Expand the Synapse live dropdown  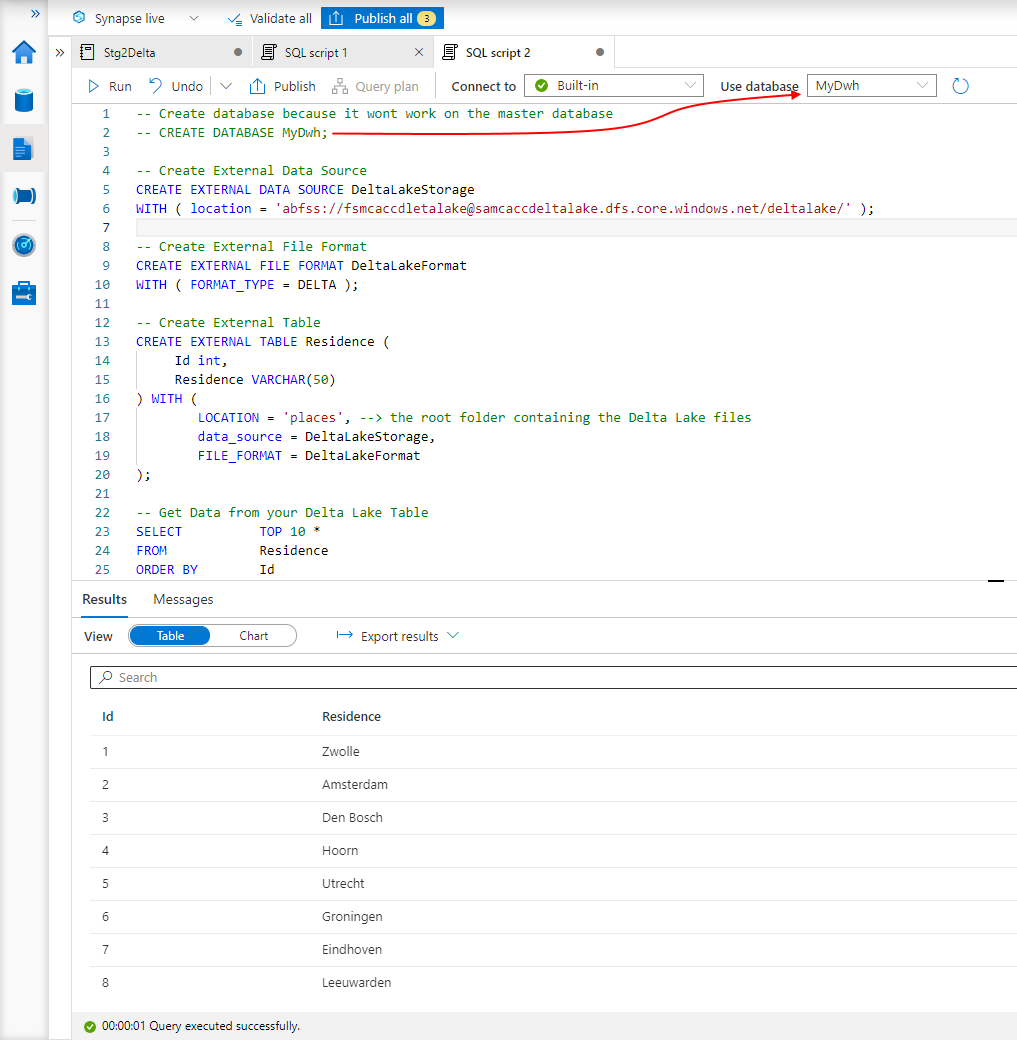193,18
